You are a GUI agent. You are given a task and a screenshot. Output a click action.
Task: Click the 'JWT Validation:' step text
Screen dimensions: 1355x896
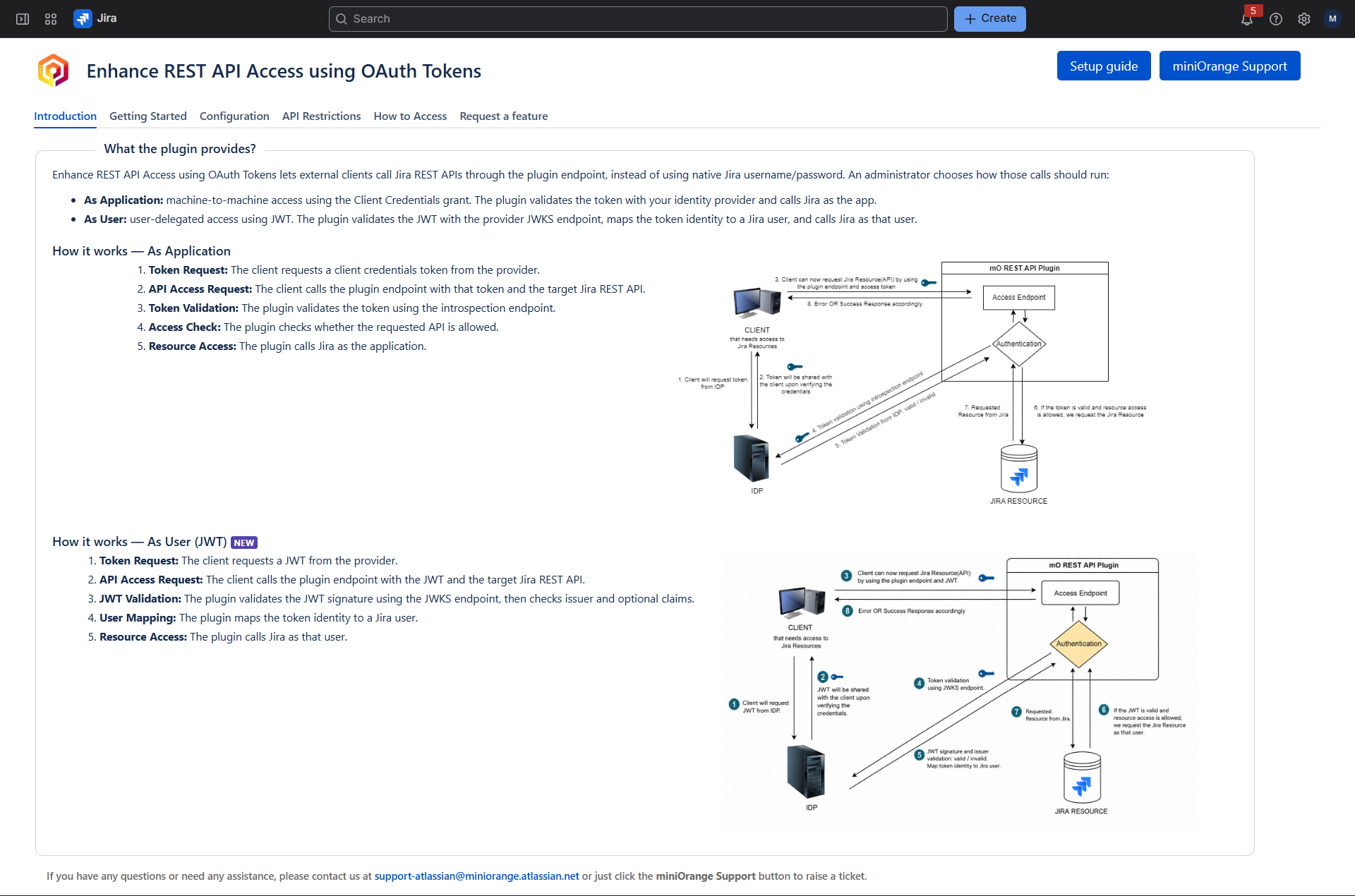[140, 599]
